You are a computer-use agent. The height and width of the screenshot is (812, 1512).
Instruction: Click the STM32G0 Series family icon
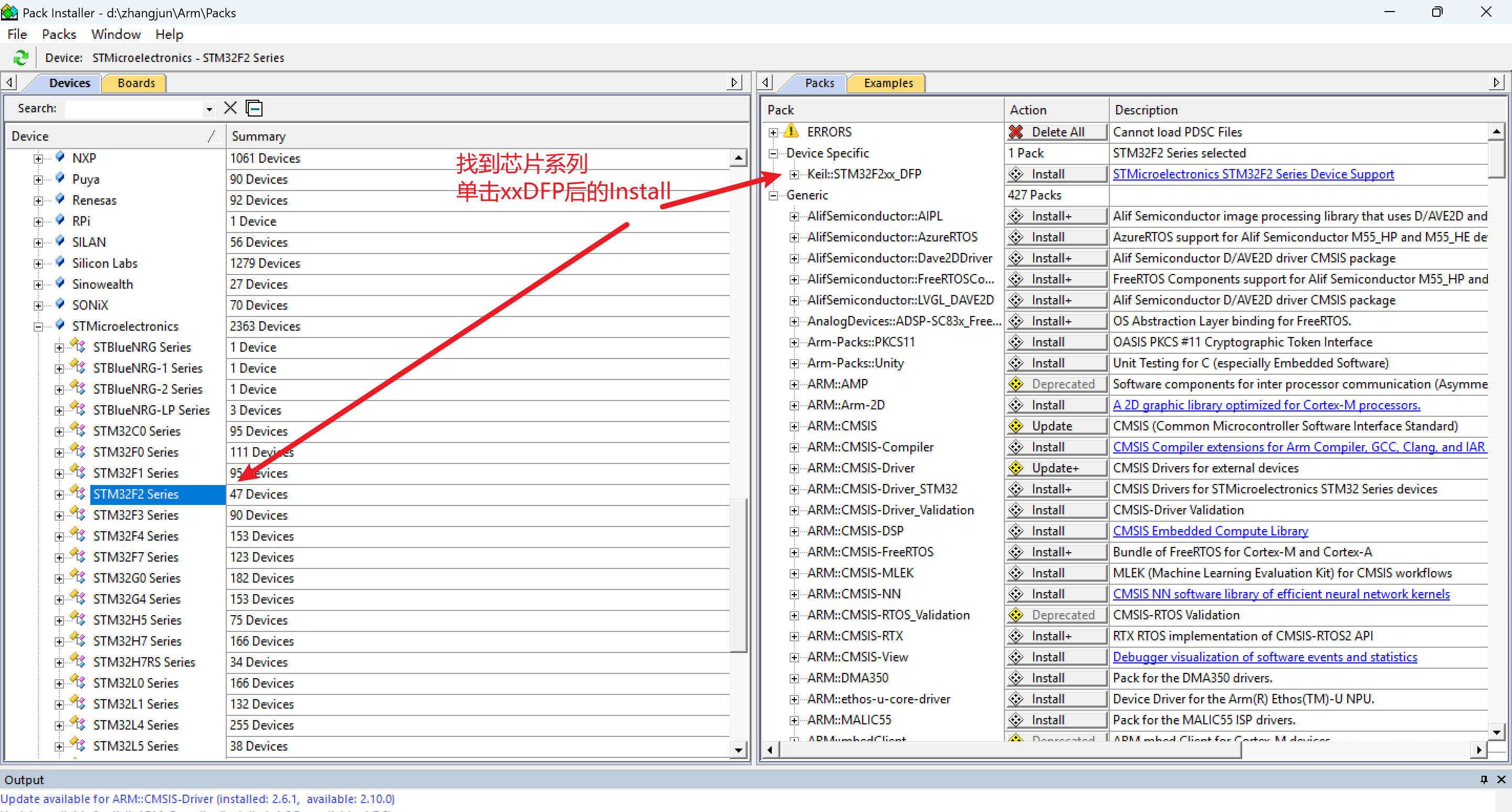pyautogui.click(x=78, y=577)
